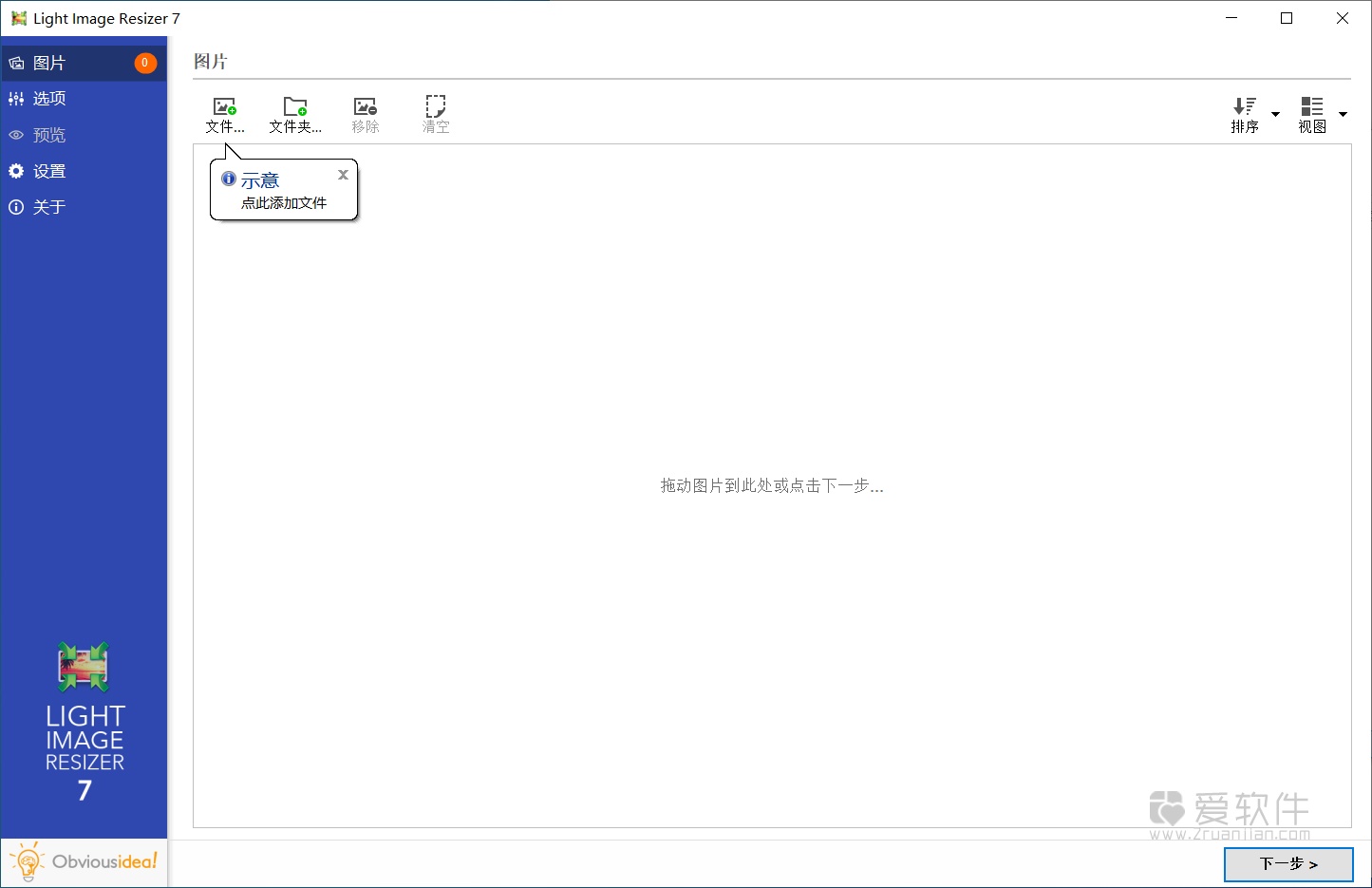Click the 移除 image icon
The image size is (1372, 888).
[366, 106]
